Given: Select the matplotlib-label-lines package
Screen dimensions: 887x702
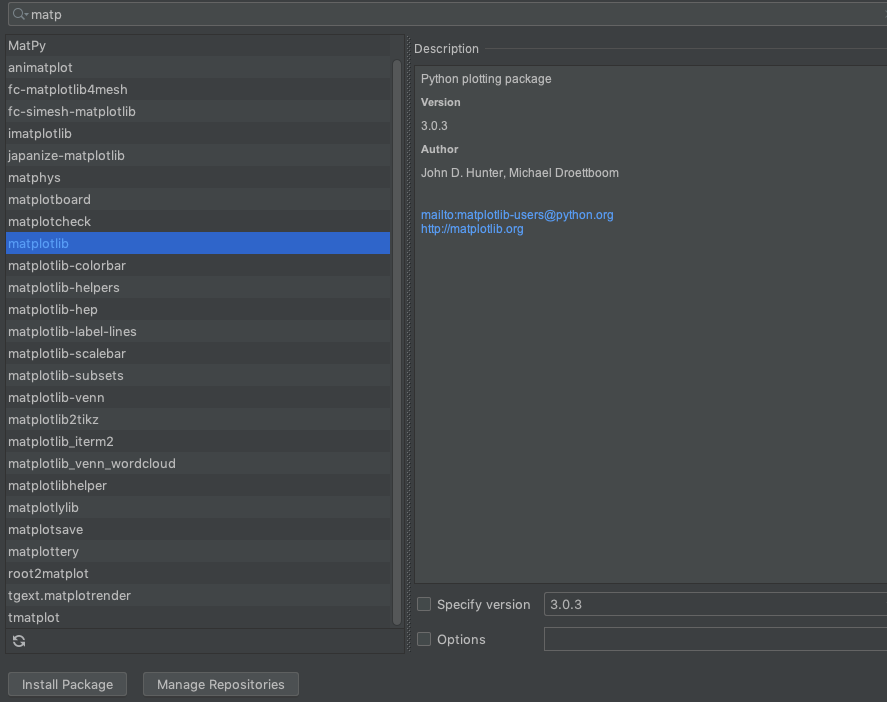Looking at the screenshot, I should [198, 331].
